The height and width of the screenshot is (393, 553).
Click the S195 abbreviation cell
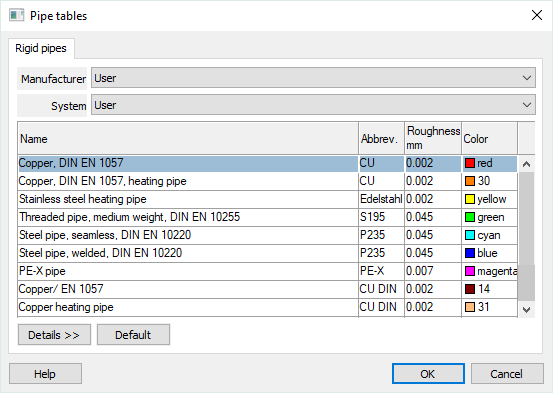point(381,217)
